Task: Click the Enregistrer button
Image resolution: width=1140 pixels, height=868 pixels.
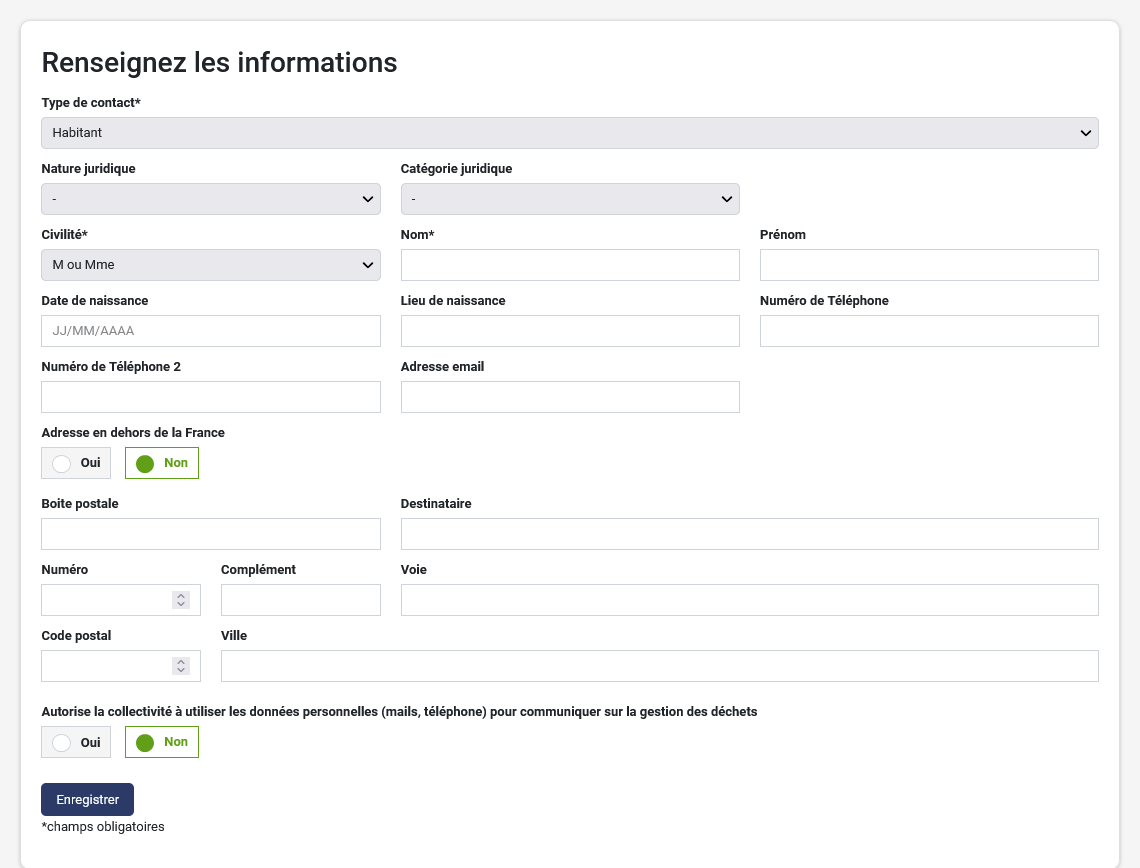Action: pos(87,799)
